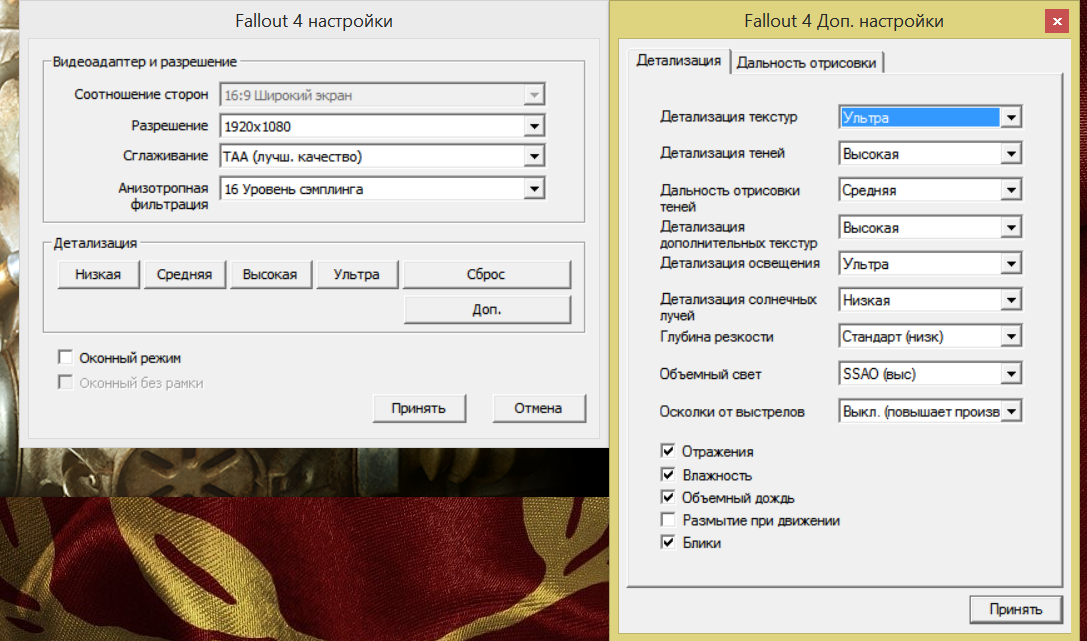
Task: Click the 'Анизотропная фильтрация' label text
Action: 164,196
